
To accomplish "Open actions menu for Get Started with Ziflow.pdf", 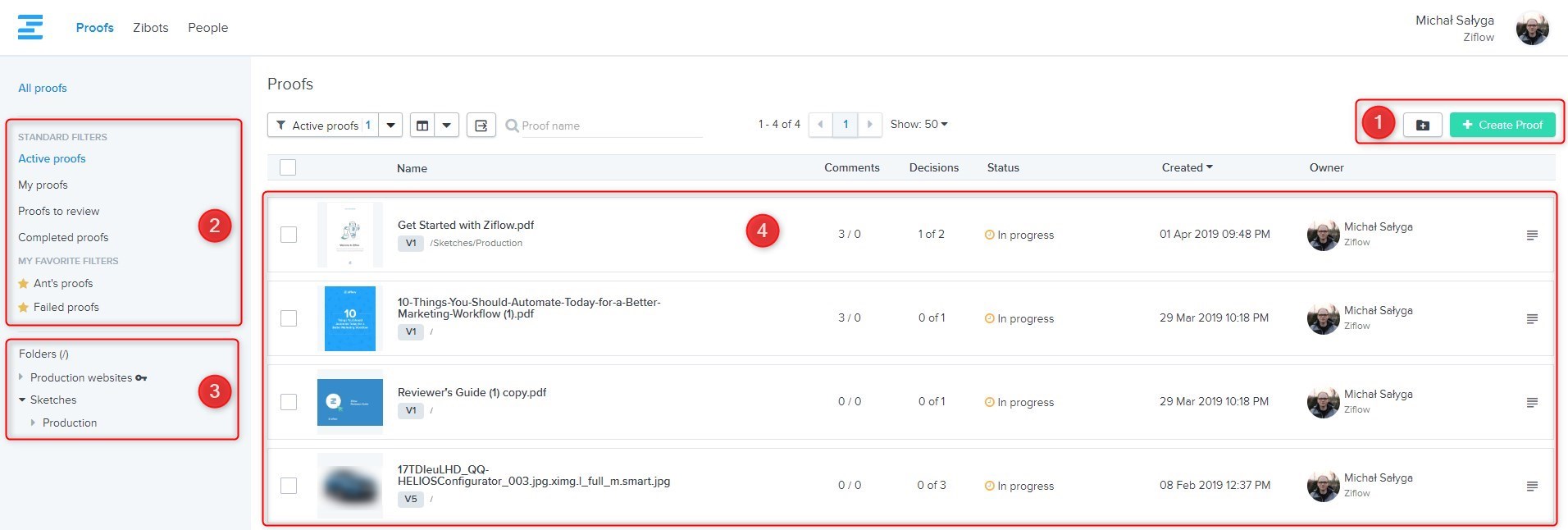I will (x=1531, y=235).
